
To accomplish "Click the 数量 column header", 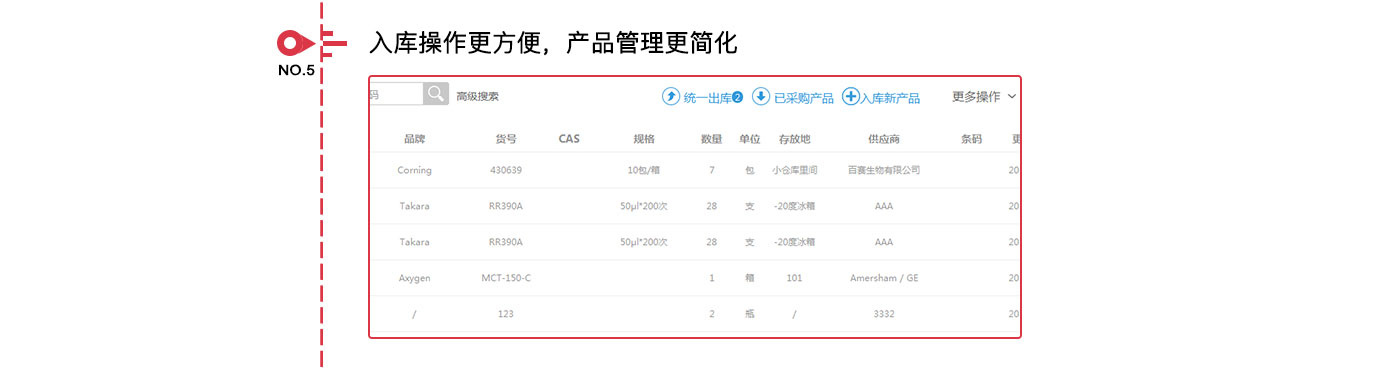I will click(711, 139).
